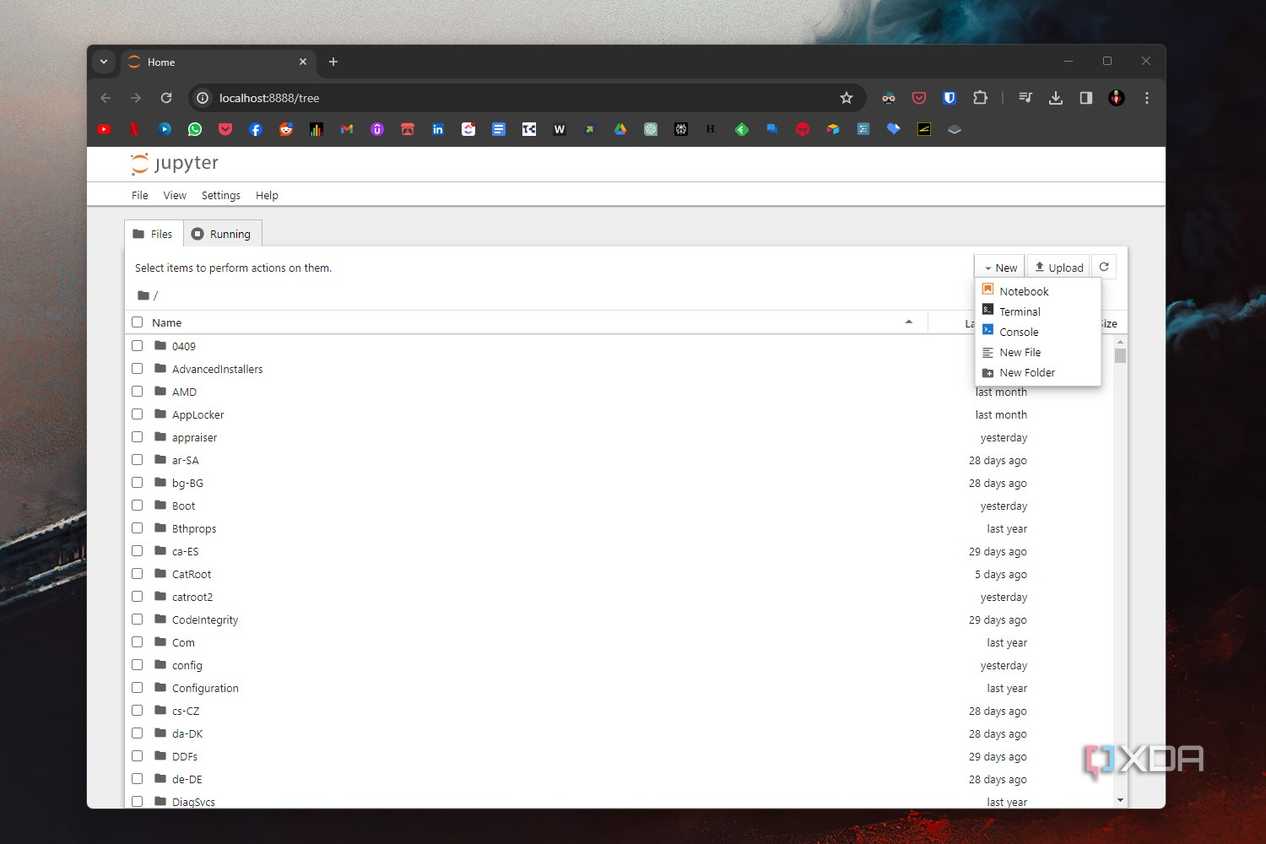Screen dimensions: 1266x844
Task: Open the Google Drive bookmark icon
Action: [620, 129]
